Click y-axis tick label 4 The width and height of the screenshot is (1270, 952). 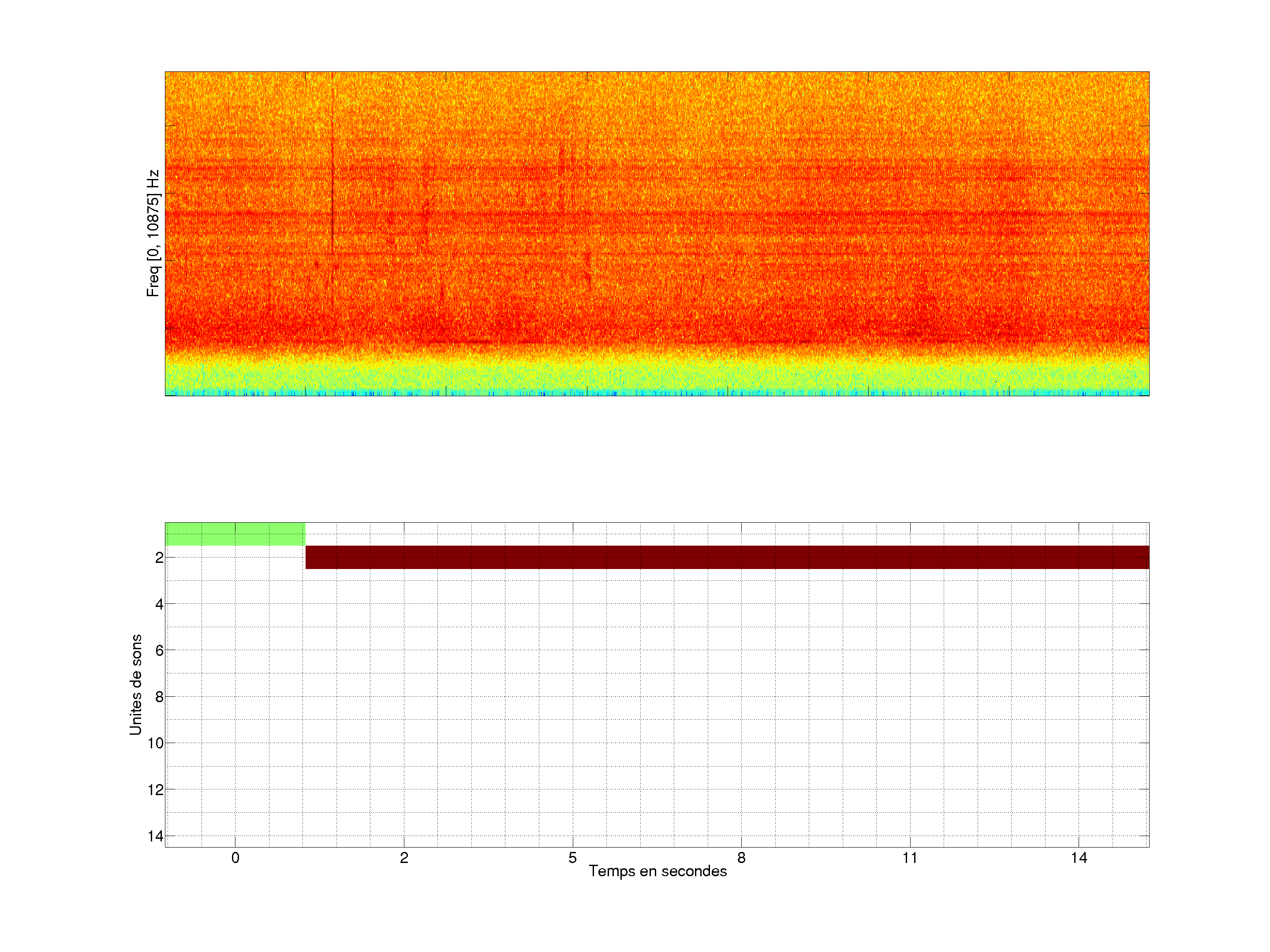coord(159,604)
